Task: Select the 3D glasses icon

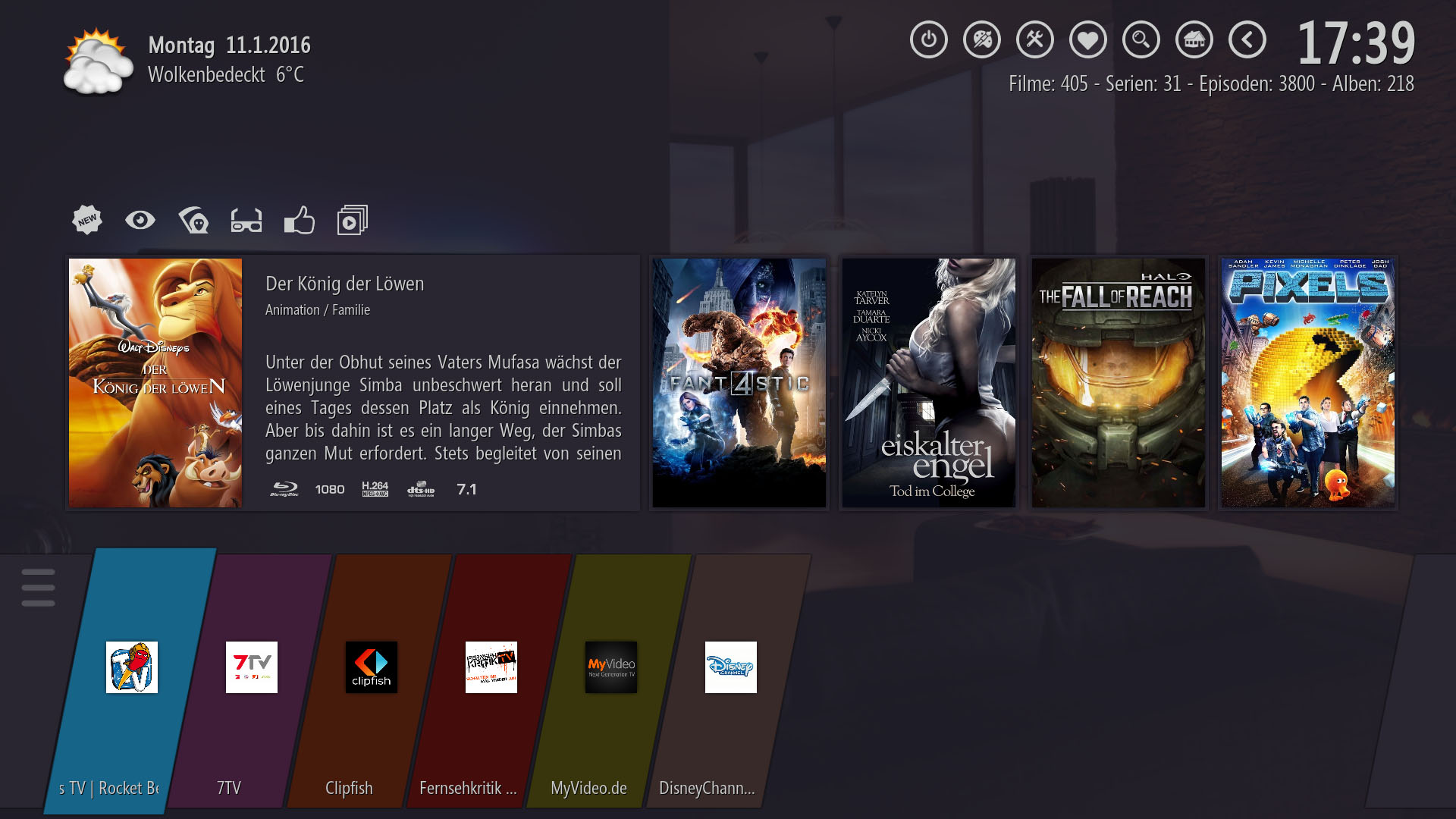Action: pos(246,220)
